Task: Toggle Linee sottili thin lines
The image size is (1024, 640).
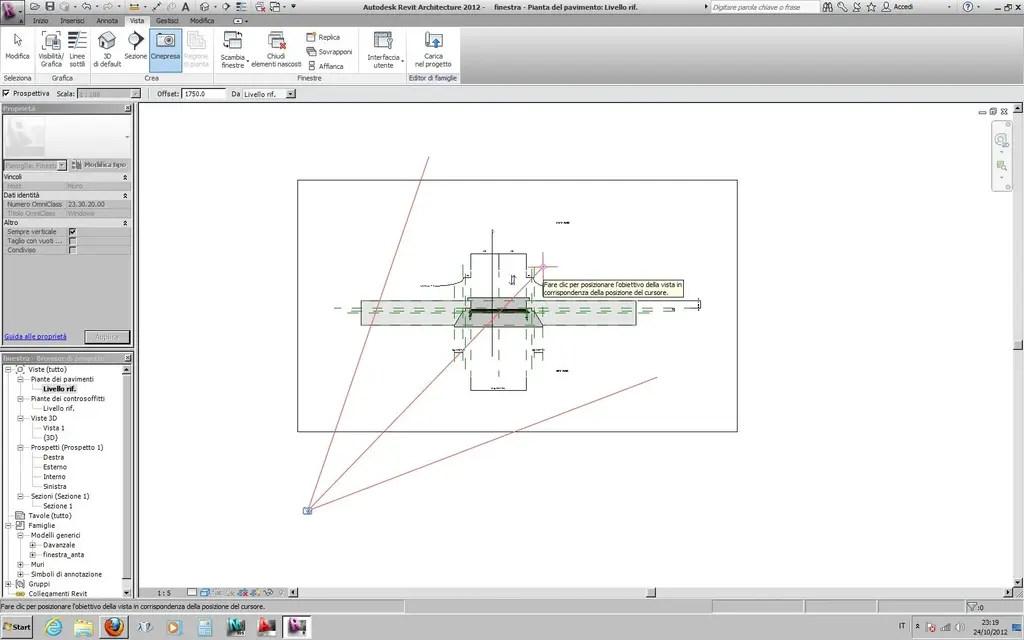Action: (x=77, y=49)
